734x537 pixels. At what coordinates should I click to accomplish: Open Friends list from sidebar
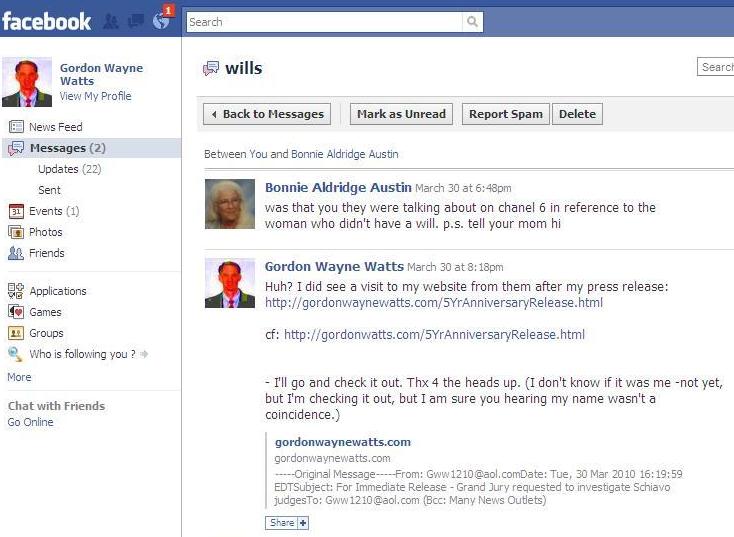[x=46, y=253]
